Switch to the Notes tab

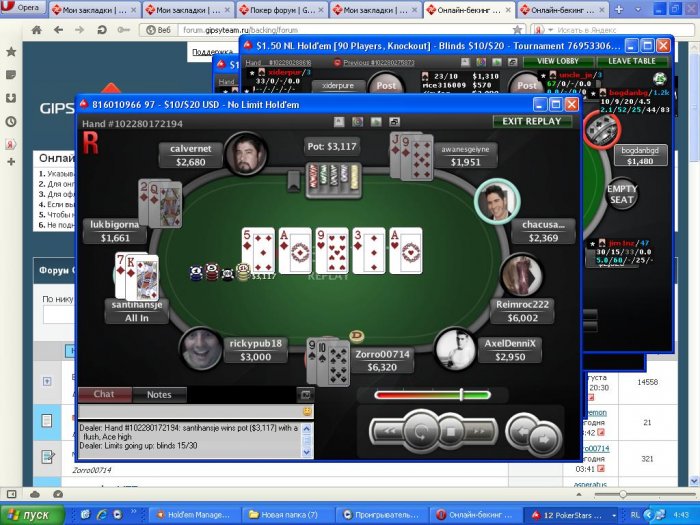click(x=159, y=394)
